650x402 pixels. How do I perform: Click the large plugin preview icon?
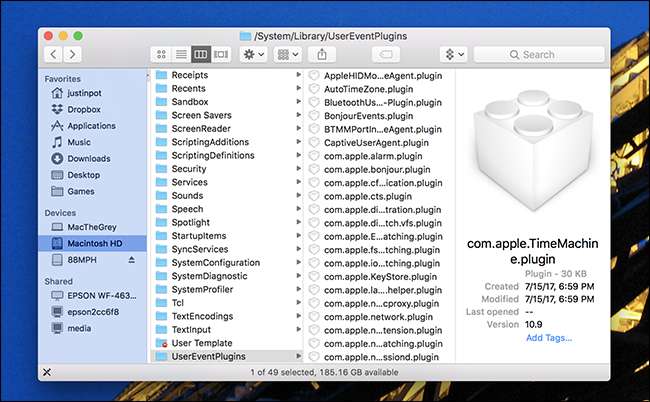[x=533, y=150]
